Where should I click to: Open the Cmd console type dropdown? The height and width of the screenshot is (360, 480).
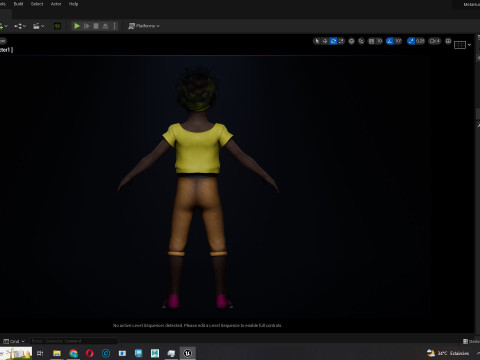pyautogui.click(x=14, y=341)
